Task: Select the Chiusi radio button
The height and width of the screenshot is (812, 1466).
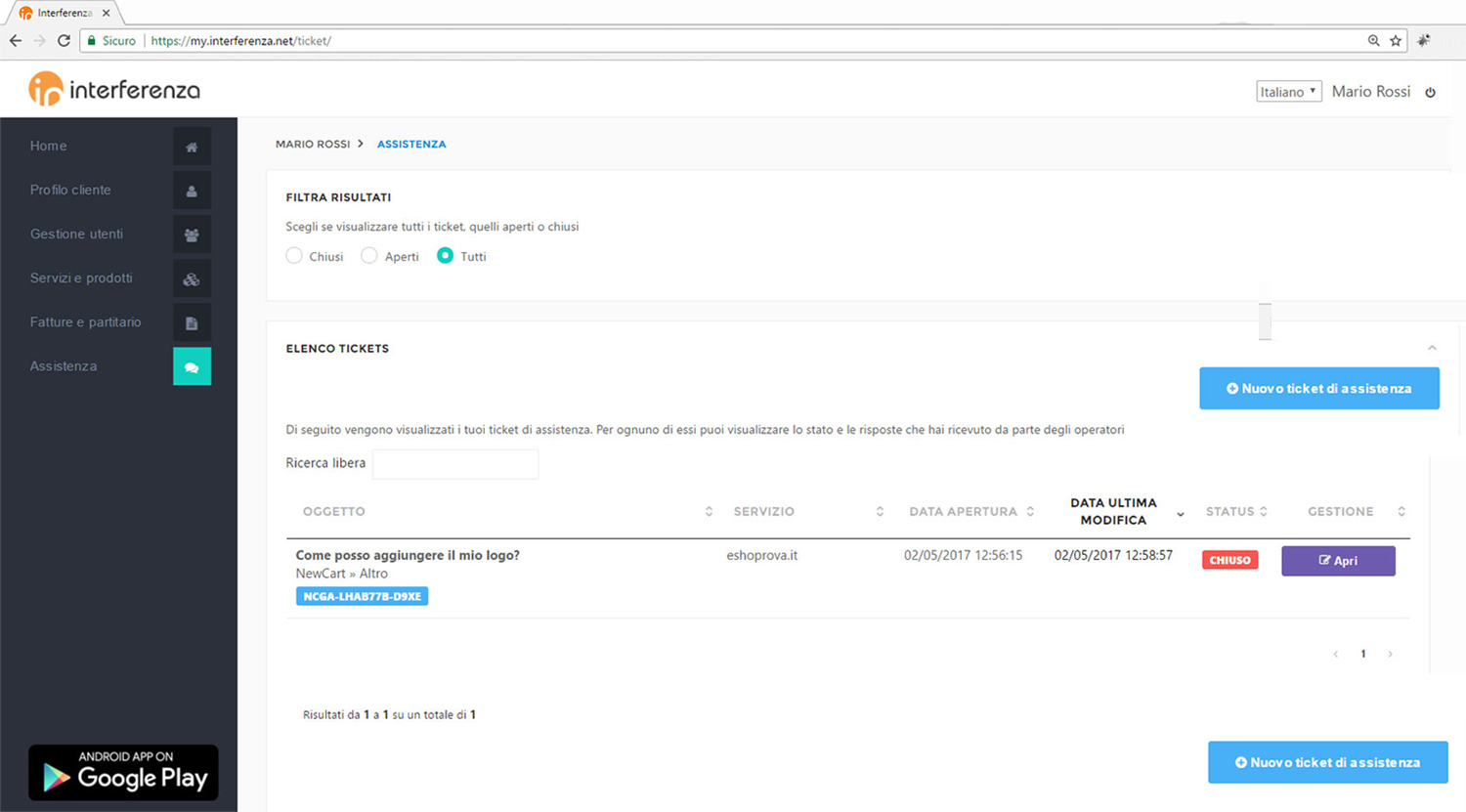Action: point(294,256)
